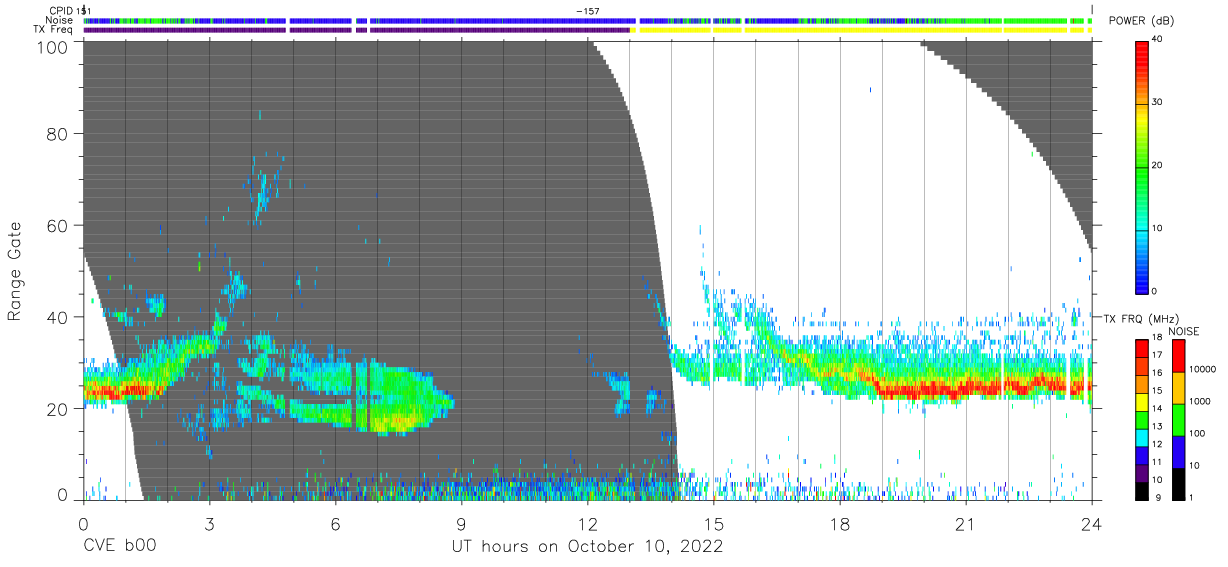Click the 'UT hours on October 10, 2022' axis title
1228x567 pixels.
[x=586, y=547]
